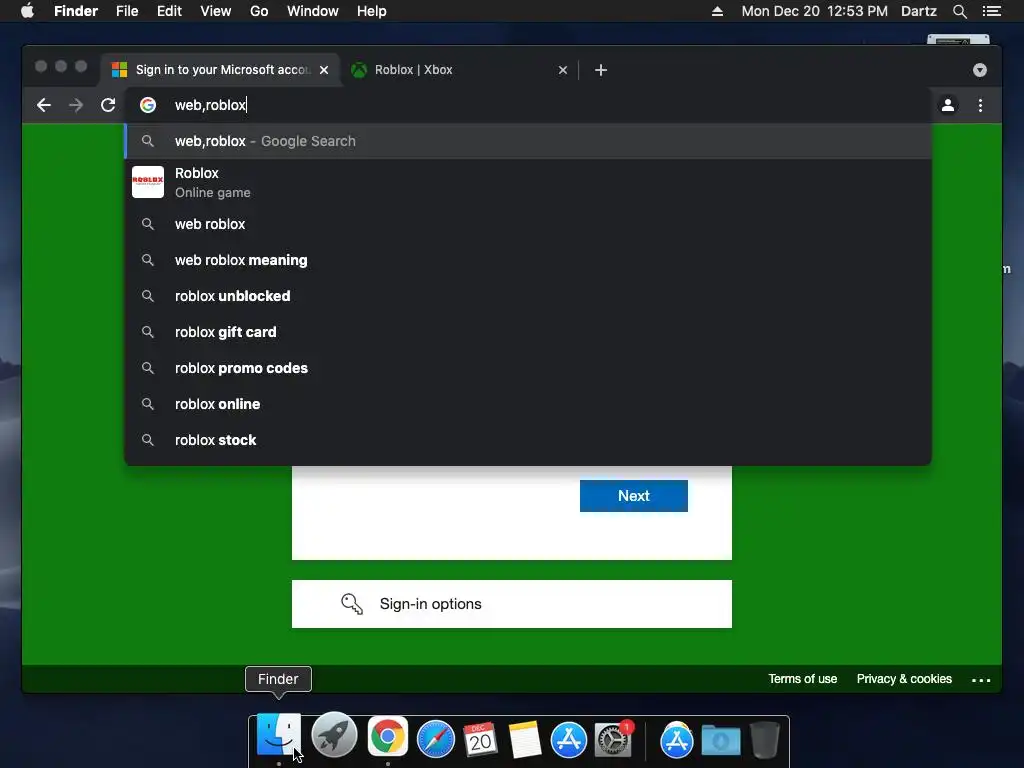The width and height of the screenshot is (1024, 768).
Task: Close the Microsoft account sign-in tab
Action: click(x=324, y=70)
